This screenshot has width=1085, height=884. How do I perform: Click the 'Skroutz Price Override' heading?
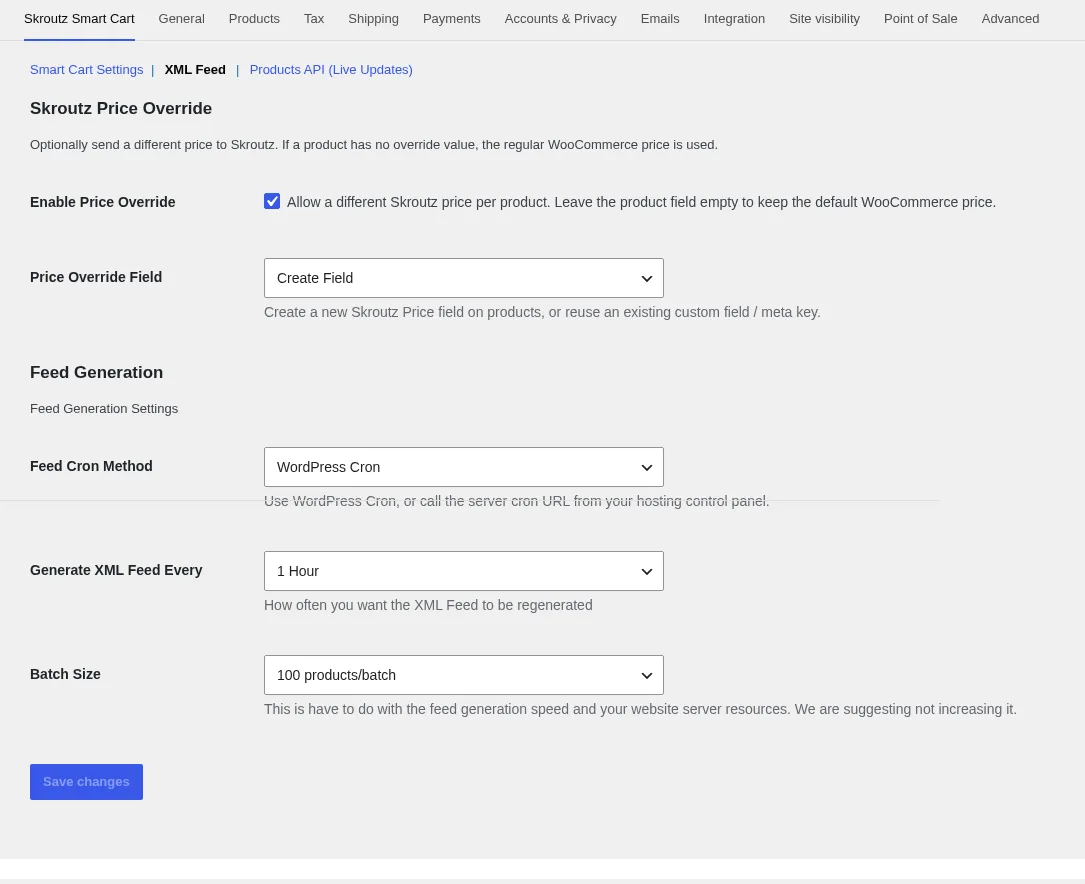click(120, 109)
